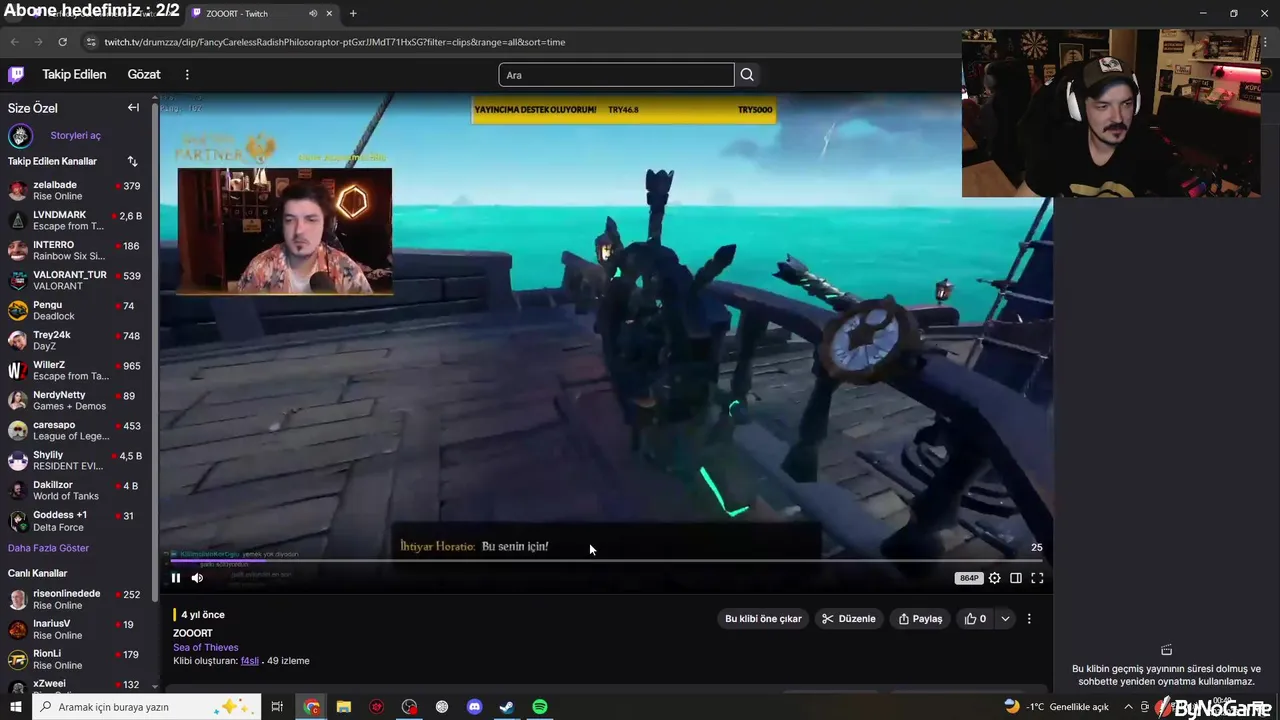Focus the Ara search field
Image resolution: width=1280 pixels, height=720 pixels.
click(616, 75)
